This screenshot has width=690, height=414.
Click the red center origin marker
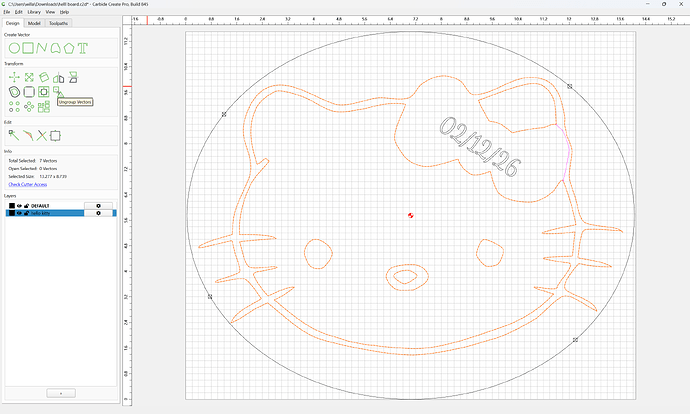pyautogui.click(x=411, y=215)
